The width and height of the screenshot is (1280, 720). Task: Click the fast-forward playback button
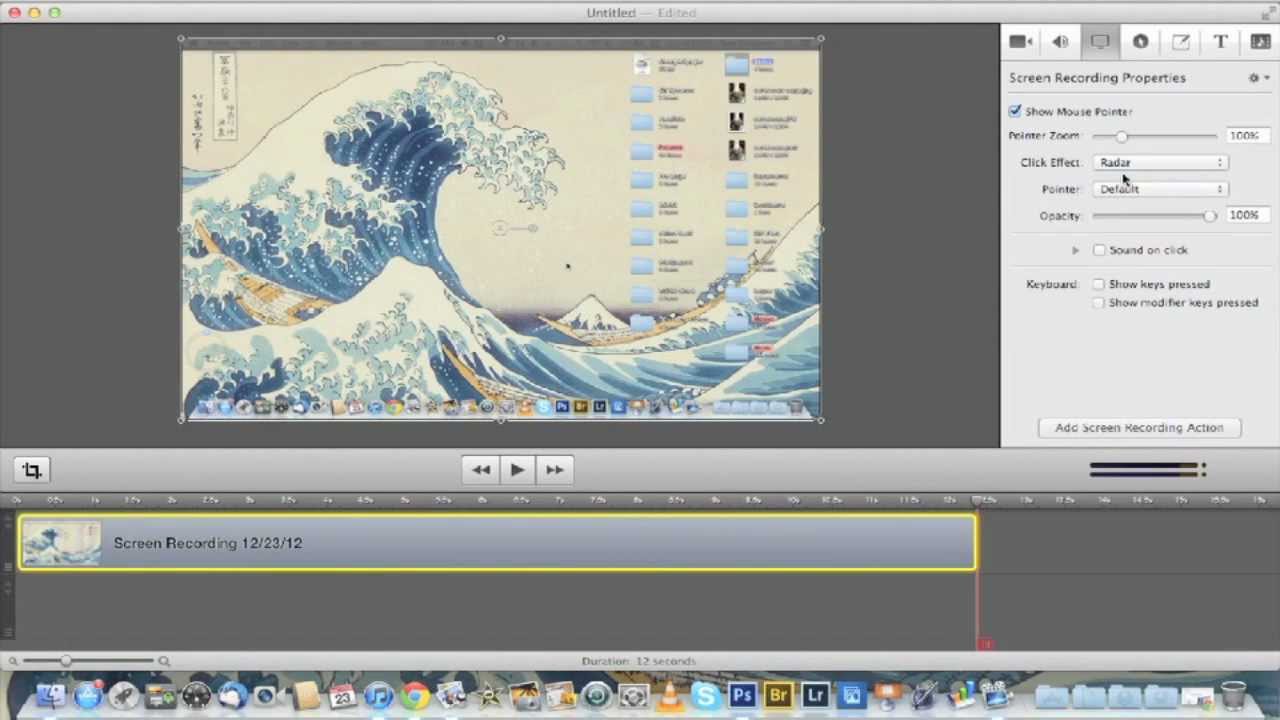554,469
